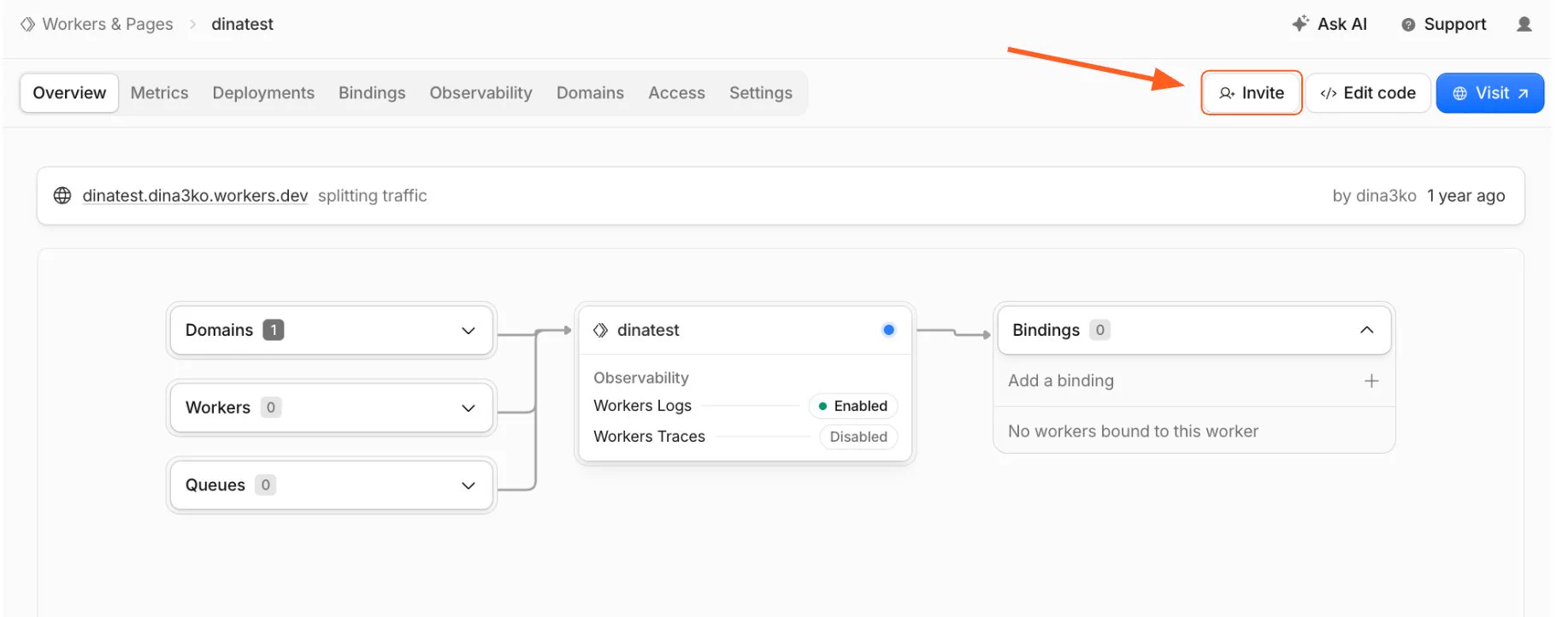Select the Overview tab
This screenshot has width=1568, height=617.
[x=69, y=93]
